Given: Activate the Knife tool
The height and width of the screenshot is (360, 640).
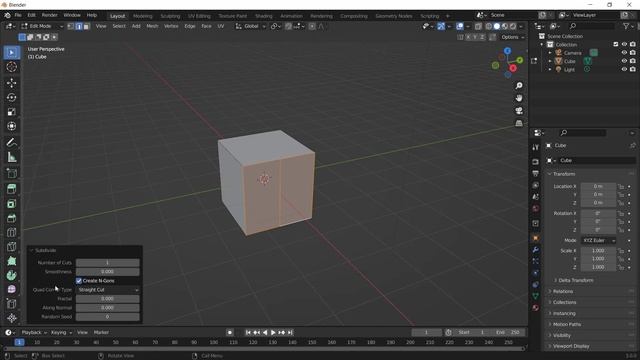Looking at the screenshot, I should coord(11,247).
